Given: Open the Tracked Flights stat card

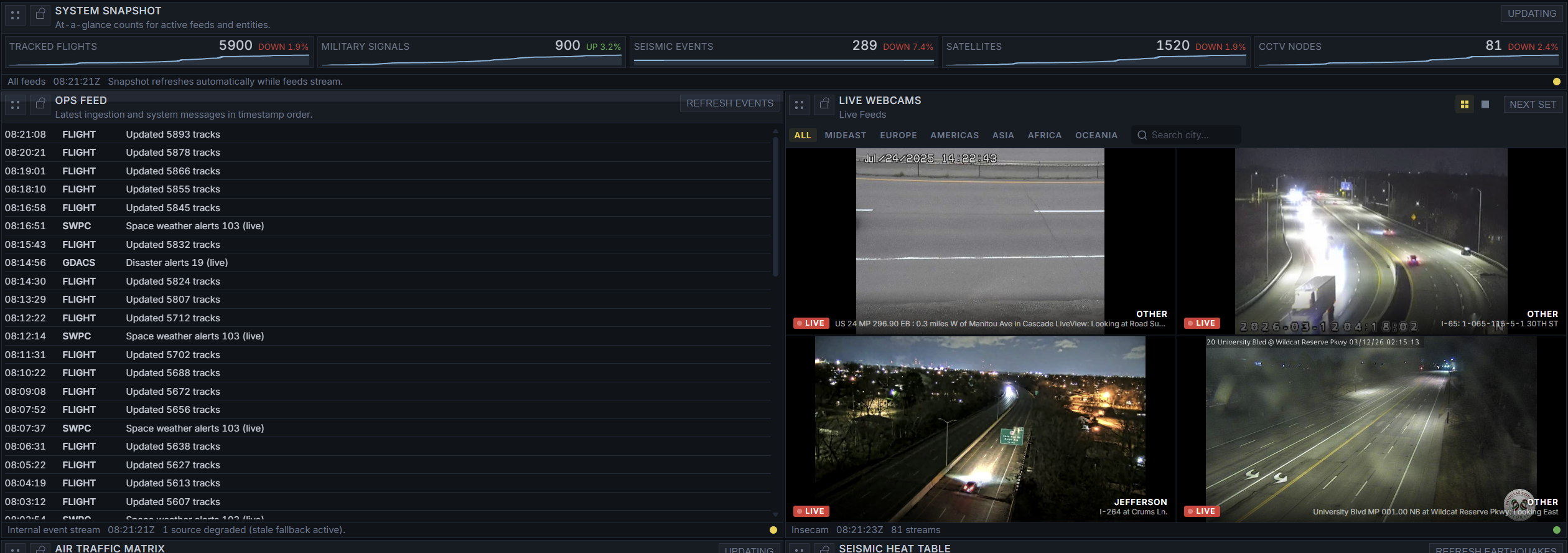Looking at the screenshot, I should 159,52.
